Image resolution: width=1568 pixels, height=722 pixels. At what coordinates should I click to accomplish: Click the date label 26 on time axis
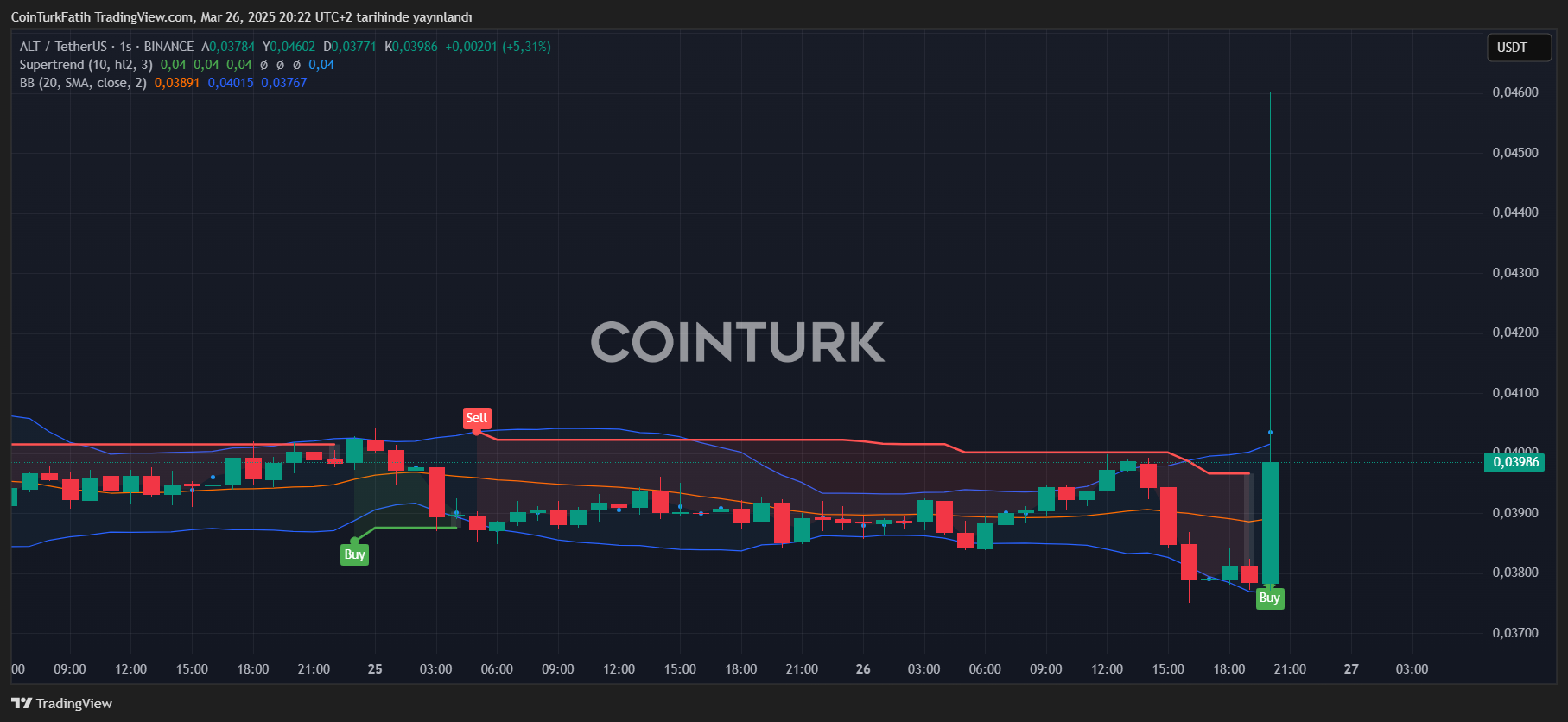863,669
